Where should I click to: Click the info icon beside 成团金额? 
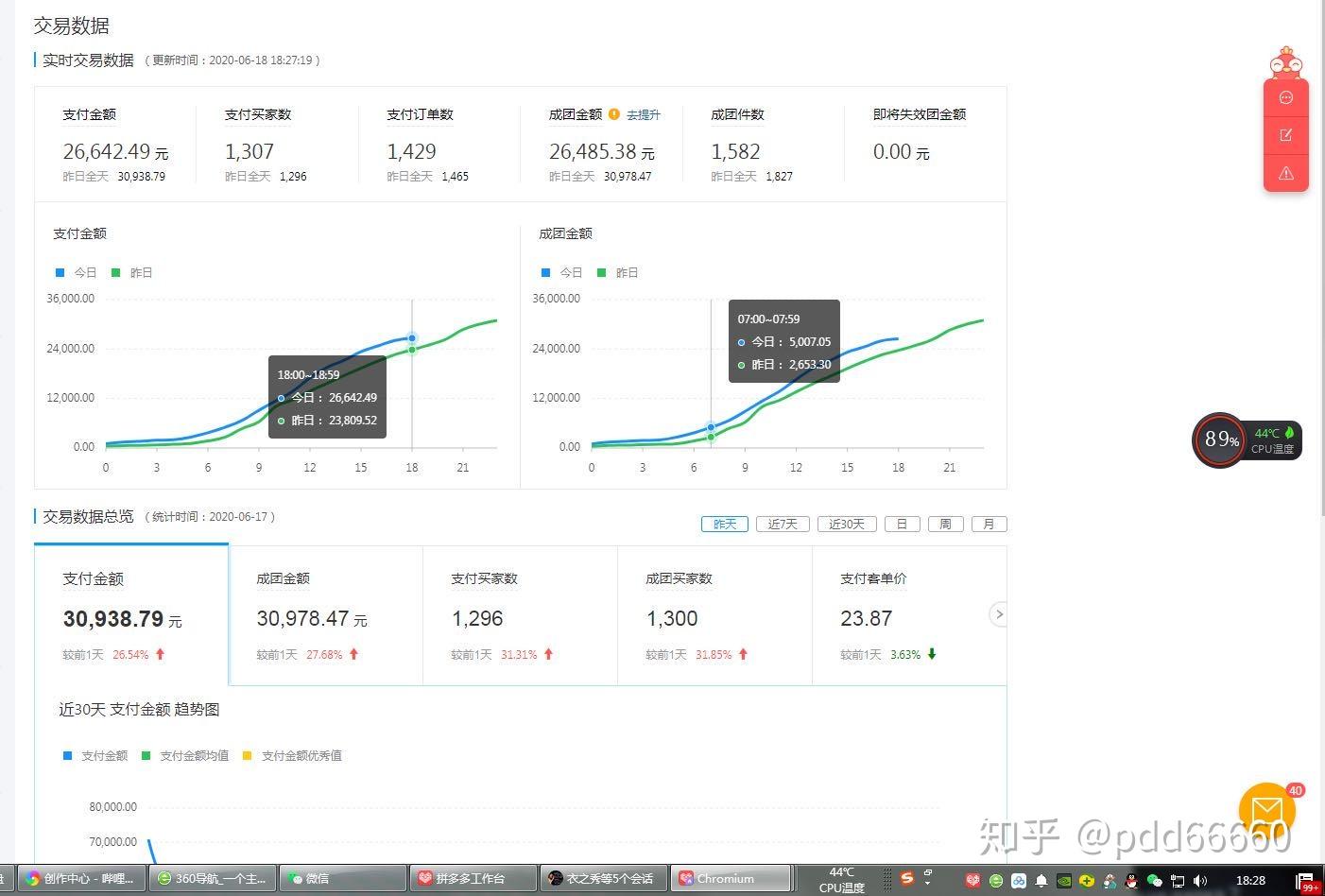pyautogui.click(x=613, y=114)
